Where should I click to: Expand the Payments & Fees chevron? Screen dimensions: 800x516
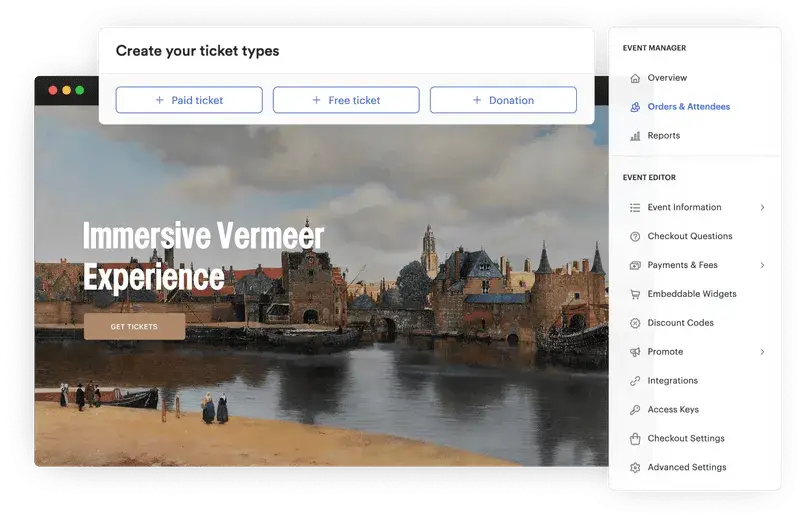(762, 265)
